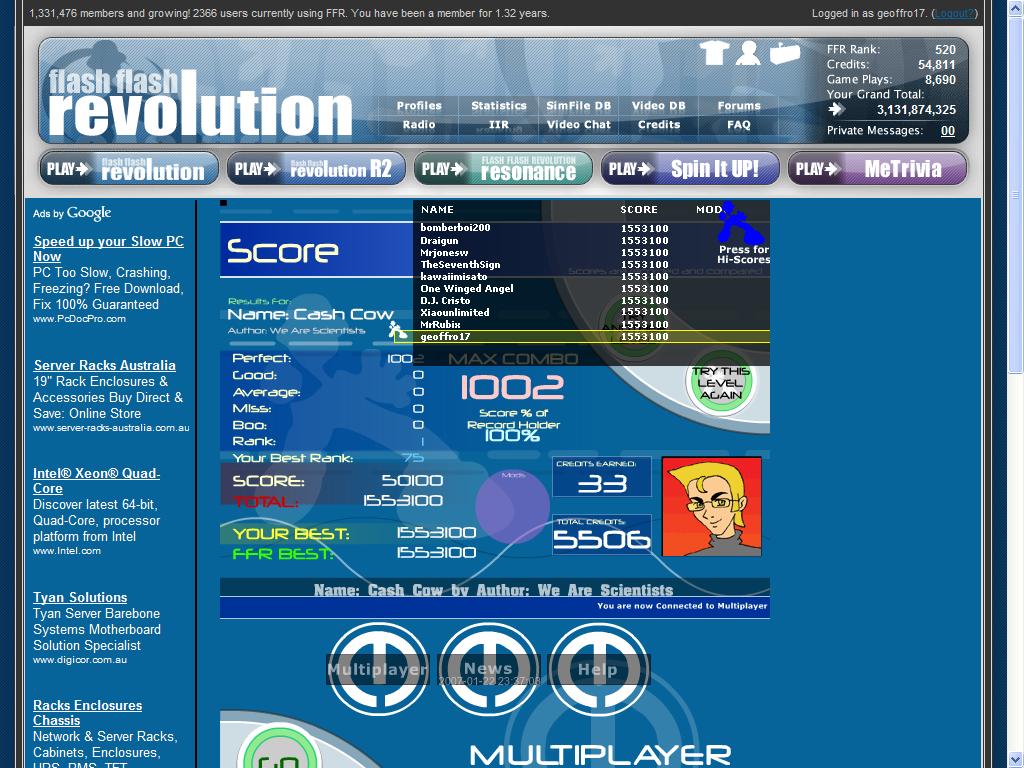Image resolution: width=1024 pixels, height=768 pixels.
Task: Click the blonde character avatar image
Action: coord(712,506)
